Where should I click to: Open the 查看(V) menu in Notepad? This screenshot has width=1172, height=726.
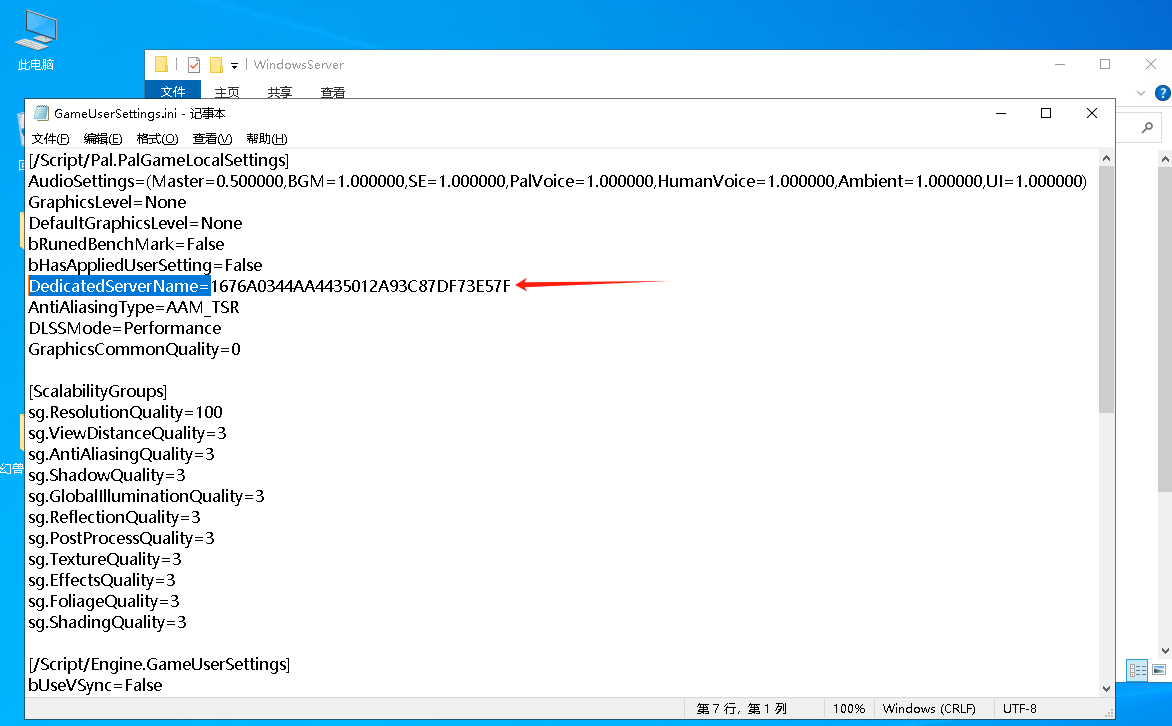[x=212, y=139]
